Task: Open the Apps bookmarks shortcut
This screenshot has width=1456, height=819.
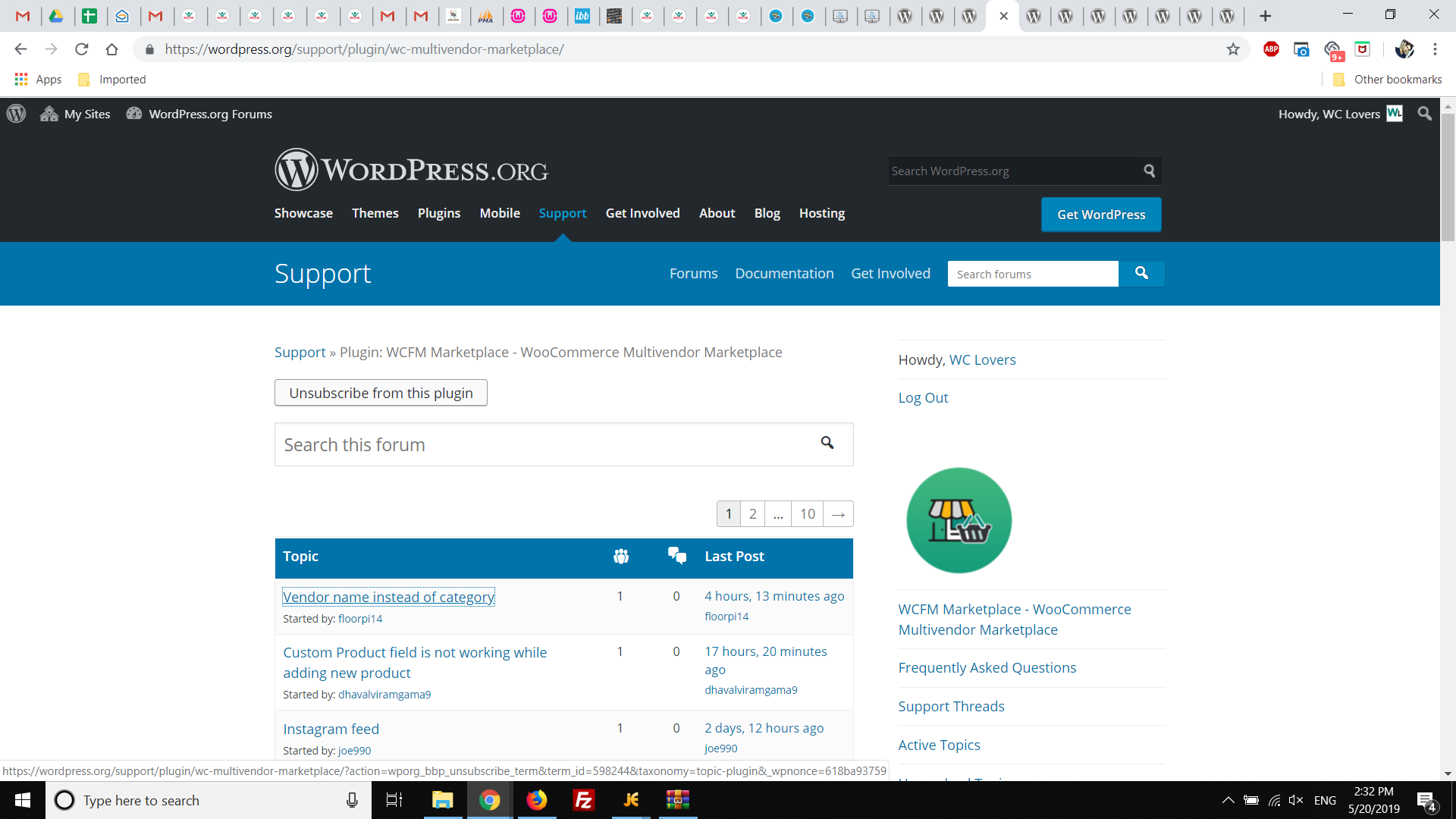Action: click(x=38, y=80)
